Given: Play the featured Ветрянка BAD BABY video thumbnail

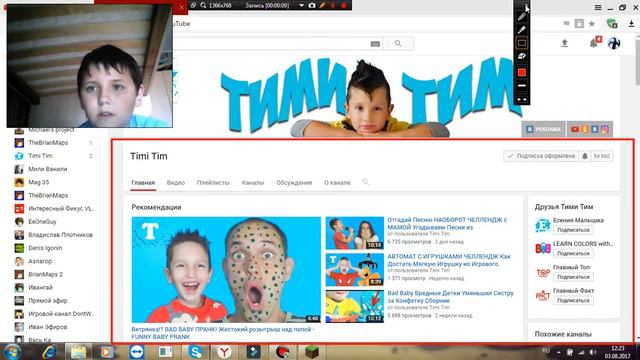Looking at the screenshot, I should [226, 269].
